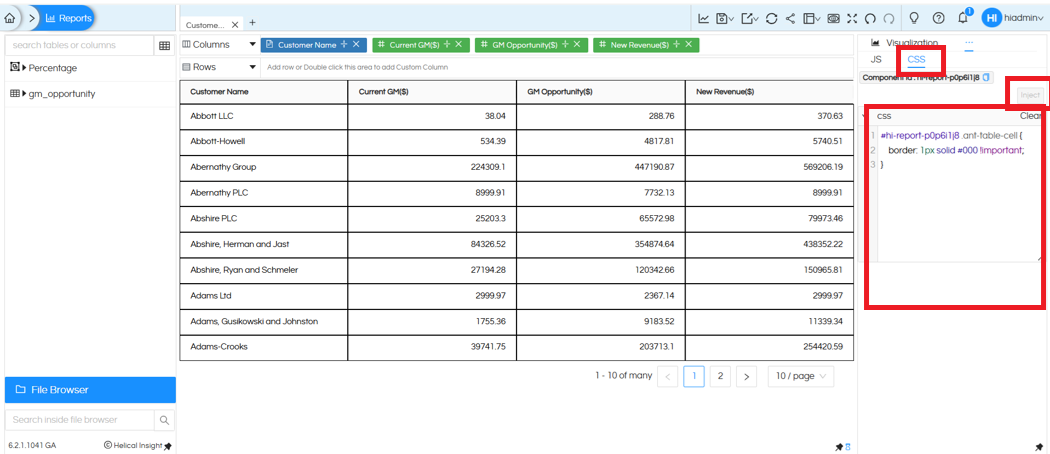Open the layout dropdown in toolbar
Image resolution: width=1050 pixels, height=454 pixels.
click(x=812, y=19)
